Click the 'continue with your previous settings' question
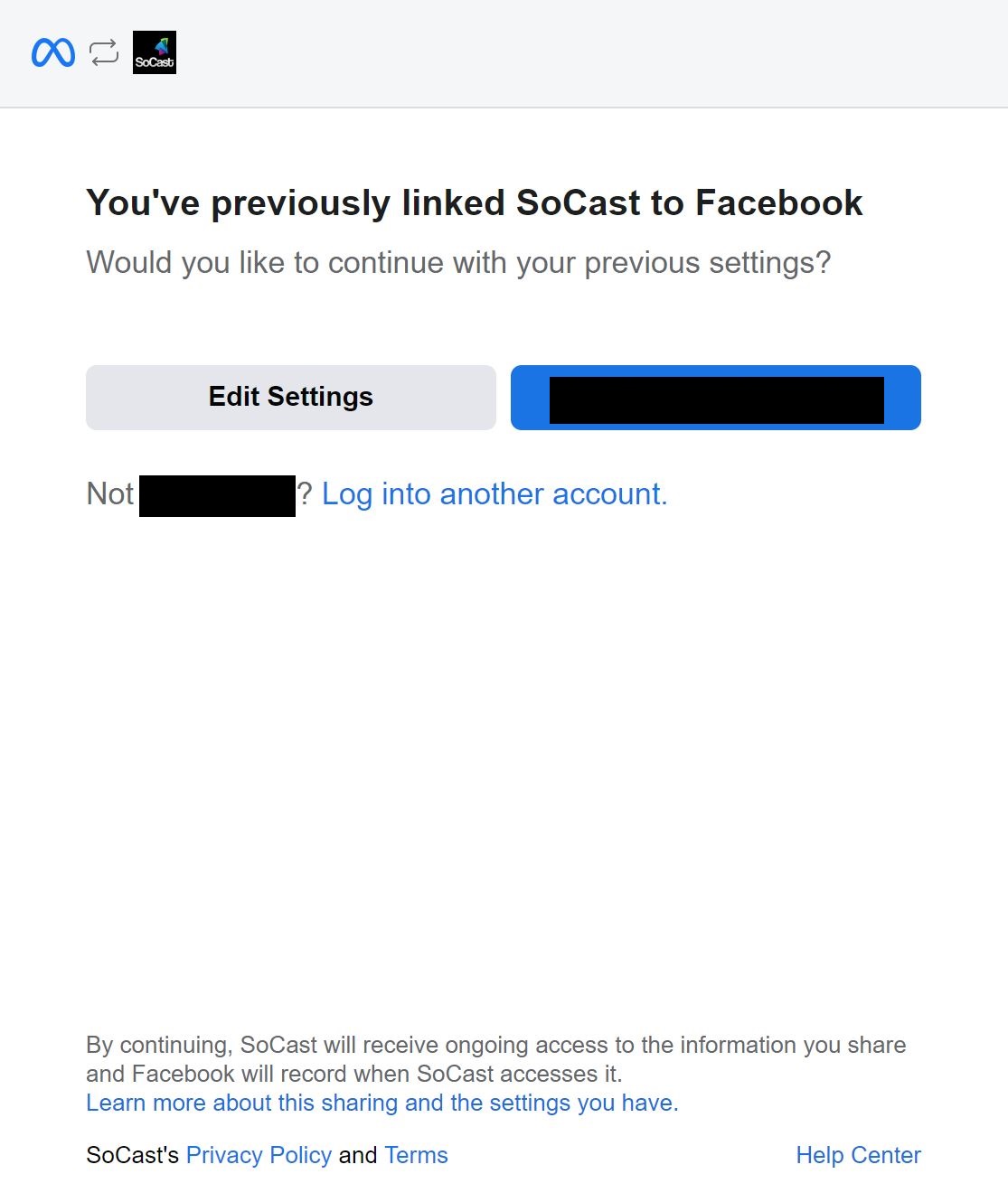1008x1202 pixels. coord(458,263)
